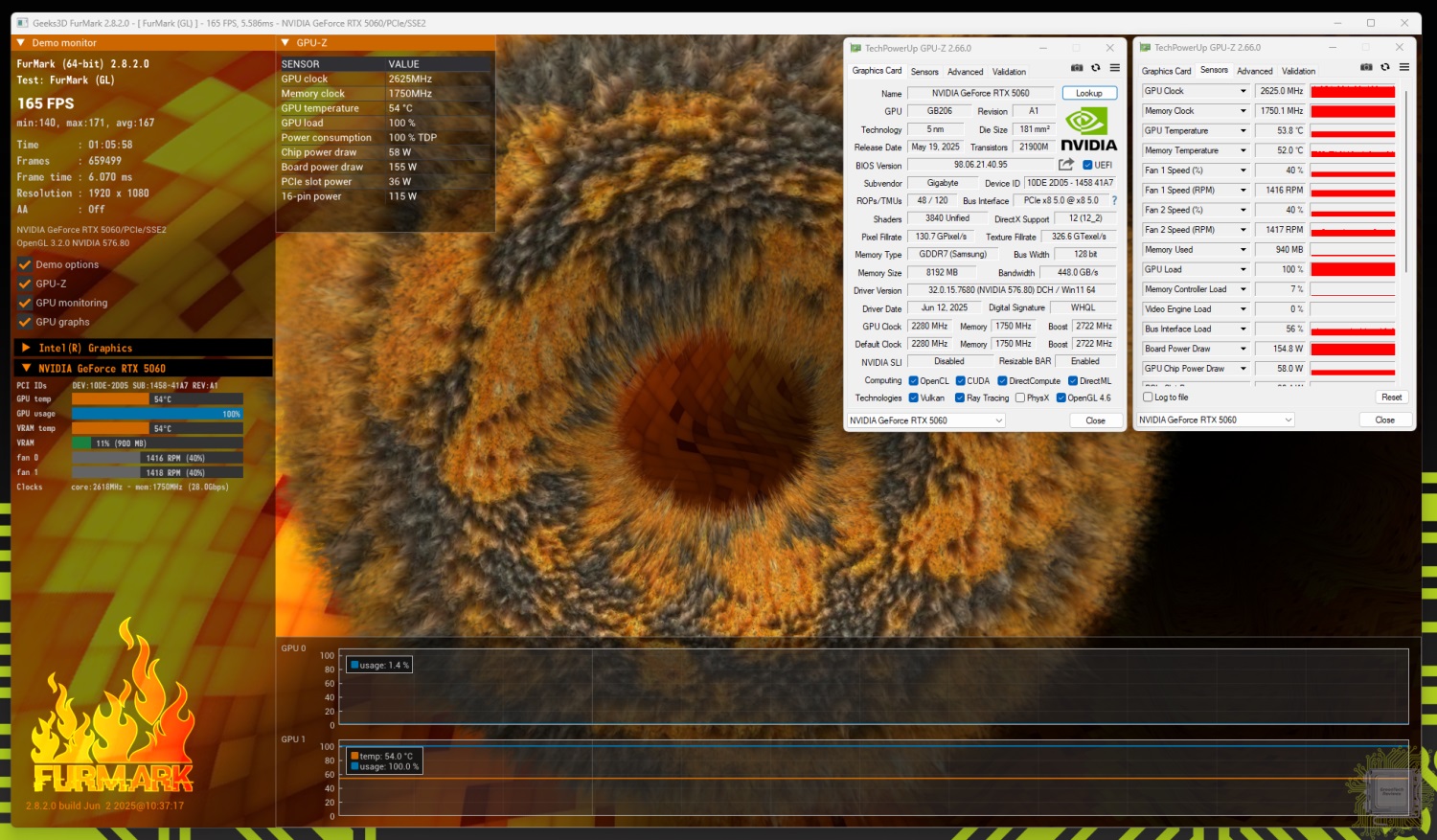Image resolution: width=1437 pixels, height=840 pixels.
Task: Toggle the CUDA checkbox
Action: click(960, 381)
